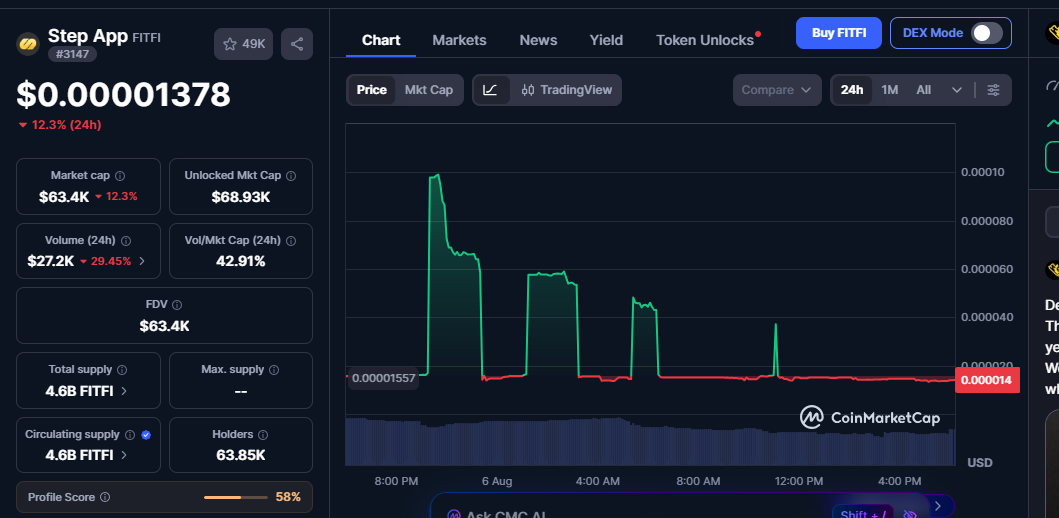Select the line chart icon

[x=490, y=90]
